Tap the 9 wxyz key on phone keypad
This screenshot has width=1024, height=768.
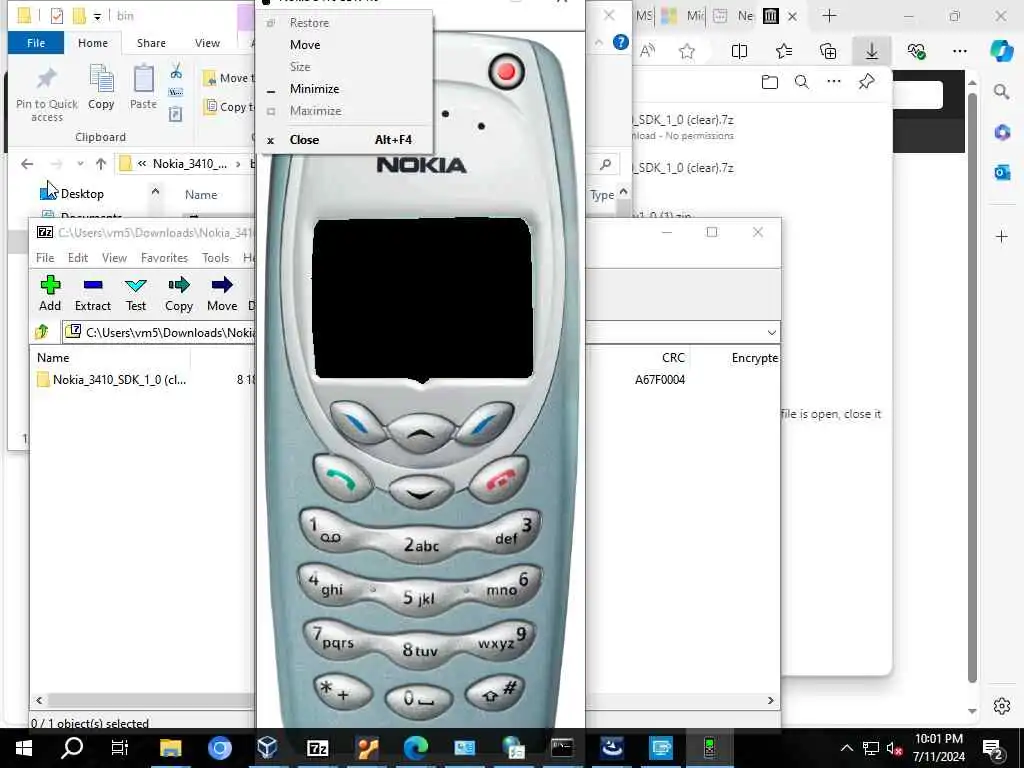click(504, 638)
